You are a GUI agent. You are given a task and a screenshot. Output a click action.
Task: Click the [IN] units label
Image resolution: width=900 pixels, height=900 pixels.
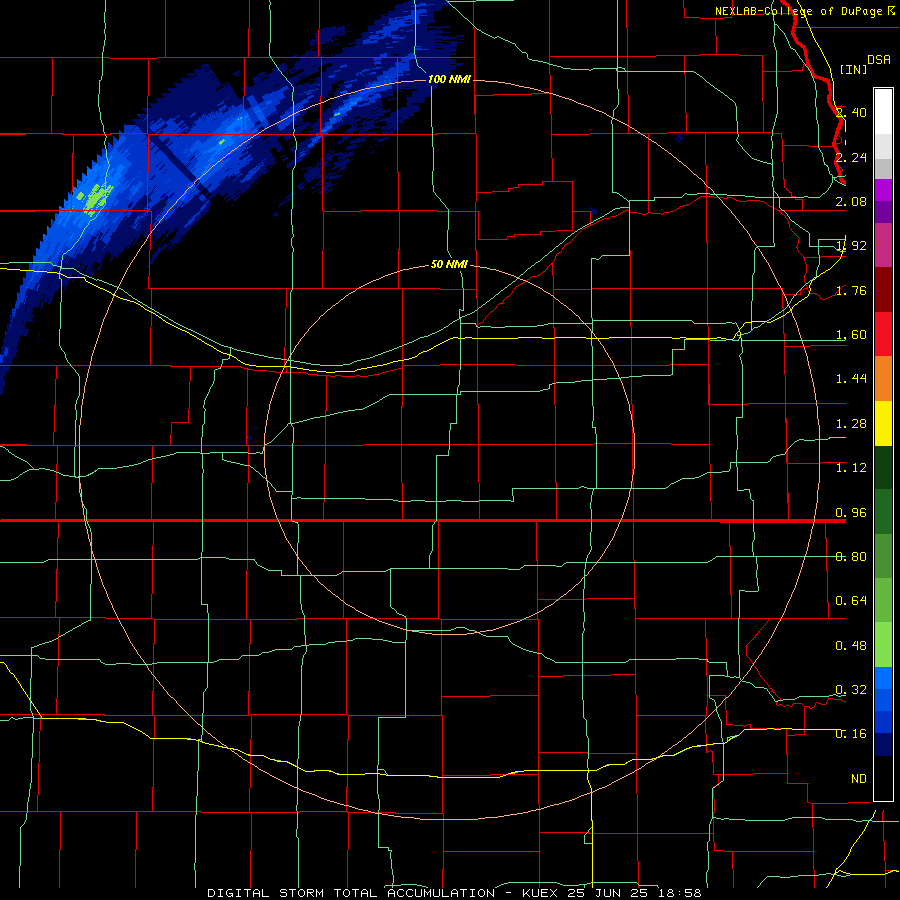coord(853,69)
